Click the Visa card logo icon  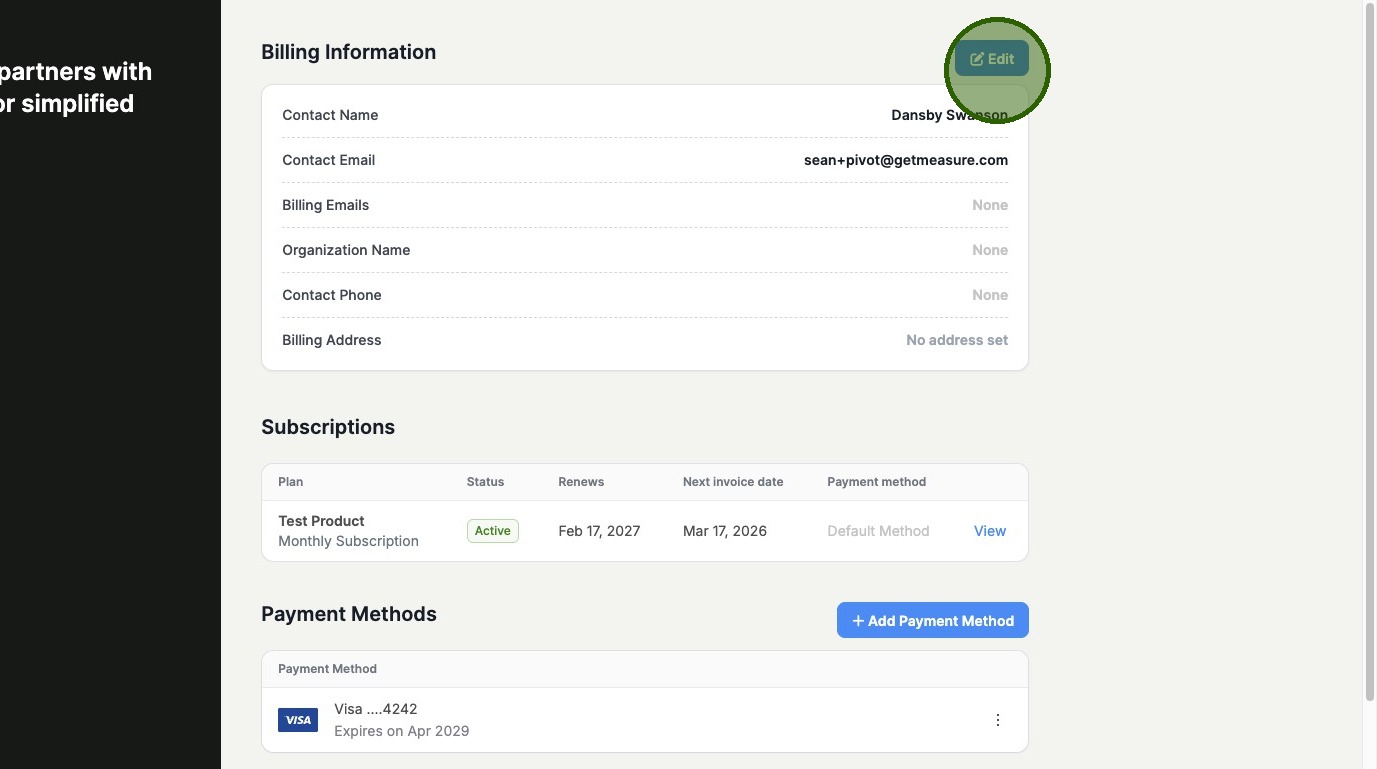coord(298,720)
